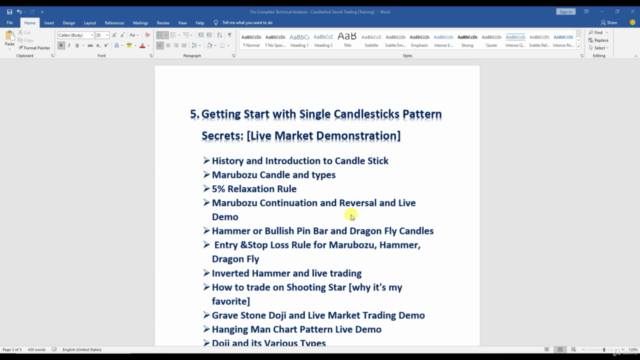Click the Sign in button
The image size is (640, 360).
pos(566,12)
